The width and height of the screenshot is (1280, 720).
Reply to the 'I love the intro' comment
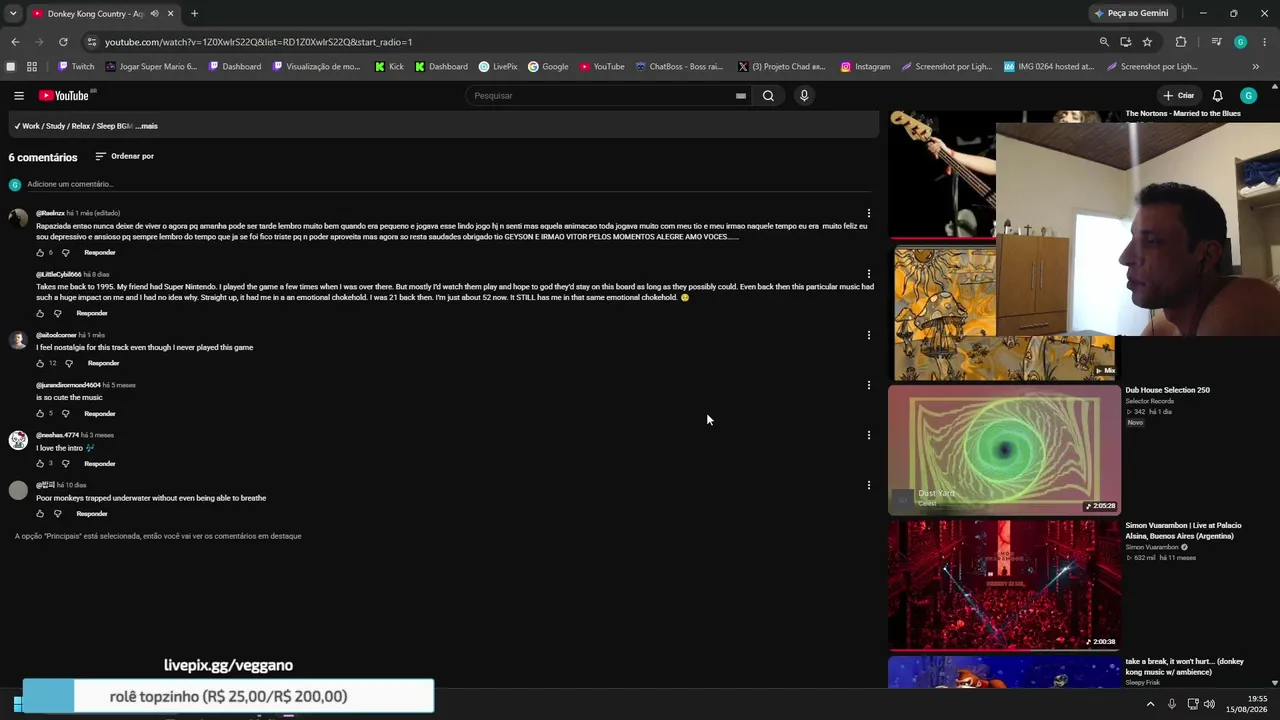(x=100, y=464)
